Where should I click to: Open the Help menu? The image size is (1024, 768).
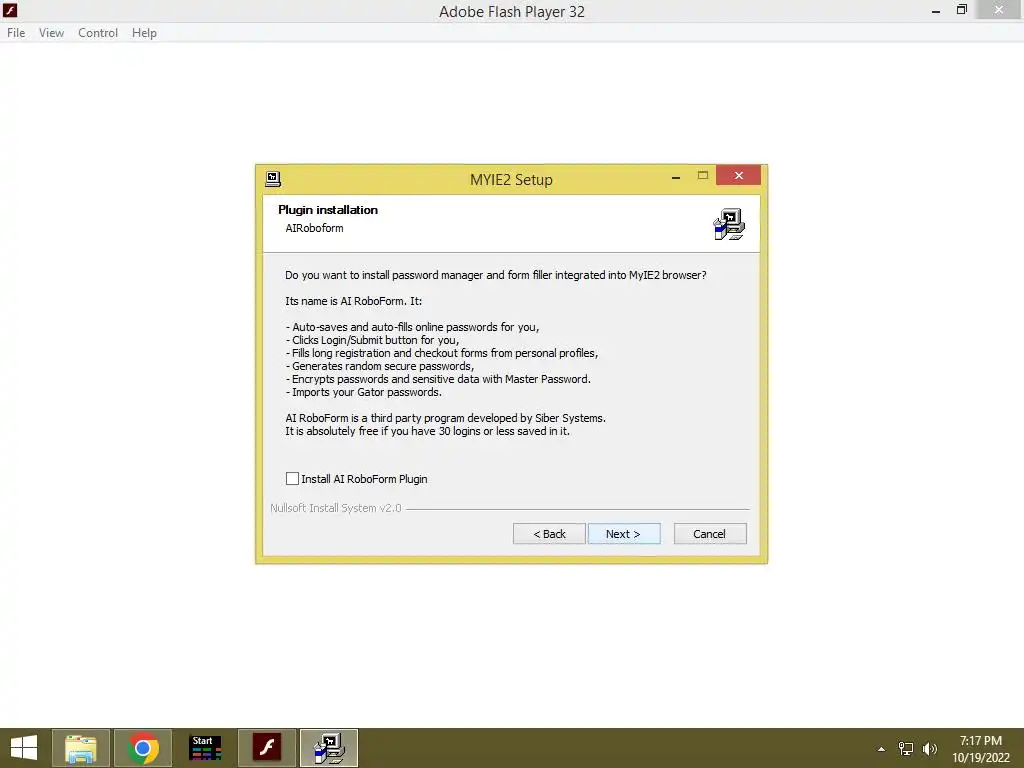click(144, 33)
